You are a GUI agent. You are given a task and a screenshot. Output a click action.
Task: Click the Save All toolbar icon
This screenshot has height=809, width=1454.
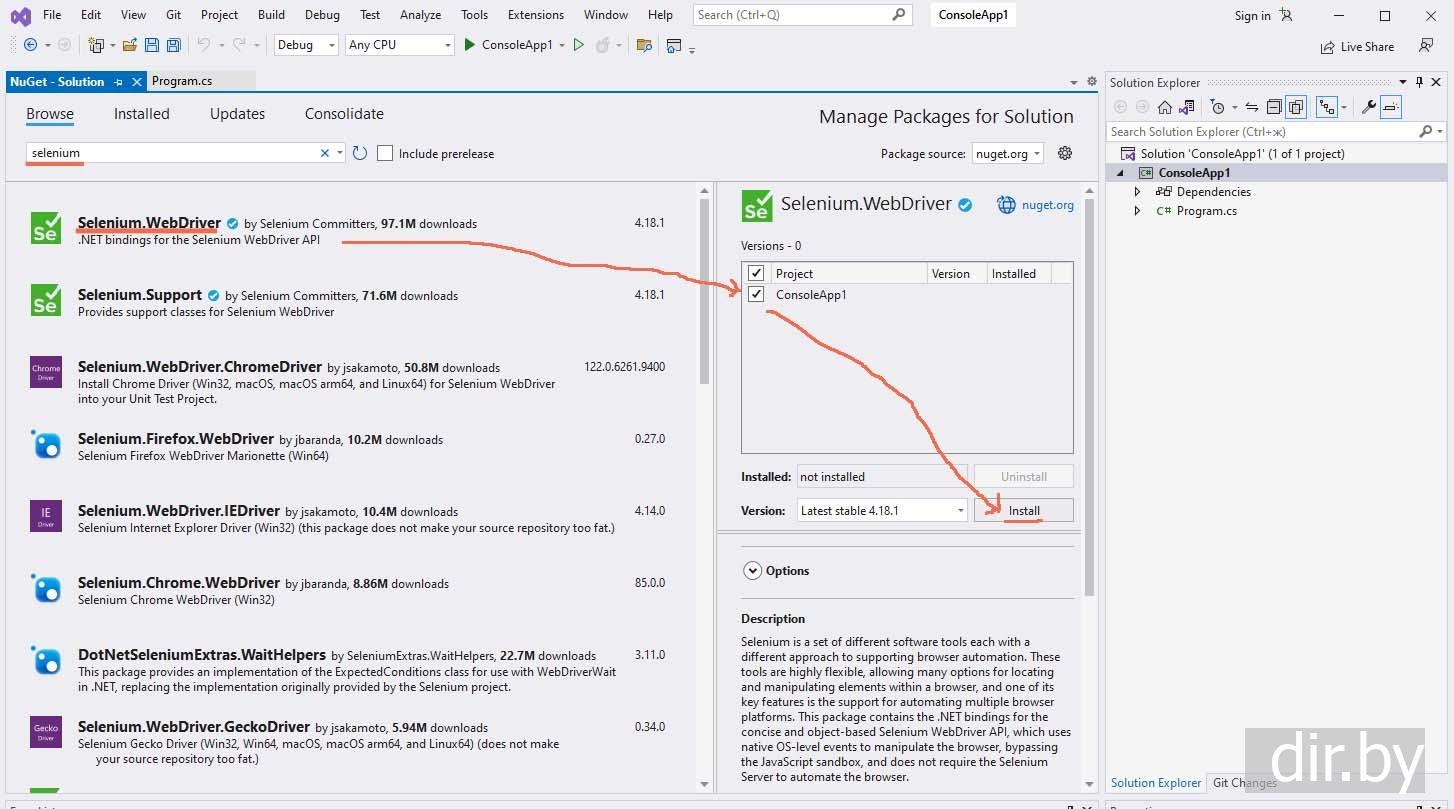tap(173, 45)
